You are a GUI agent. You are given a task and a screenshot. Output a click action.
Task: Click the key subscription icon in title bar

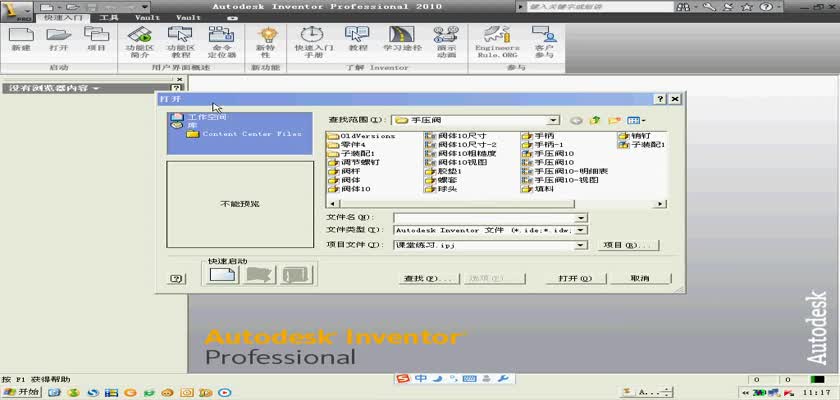[709, 7]
